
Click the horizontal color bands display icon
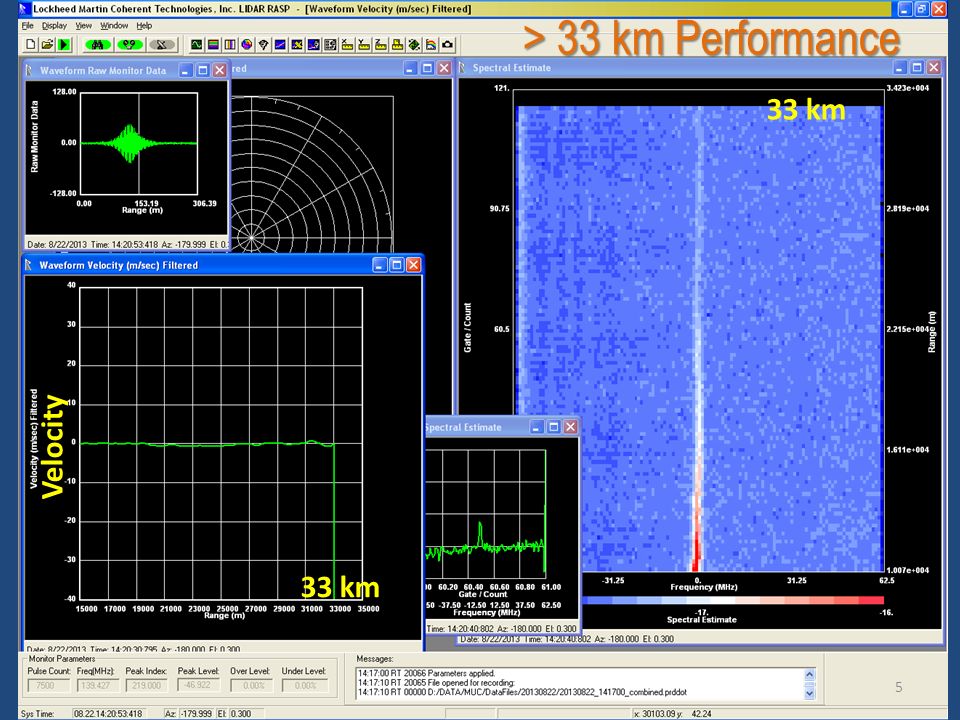tap(213, 45)
